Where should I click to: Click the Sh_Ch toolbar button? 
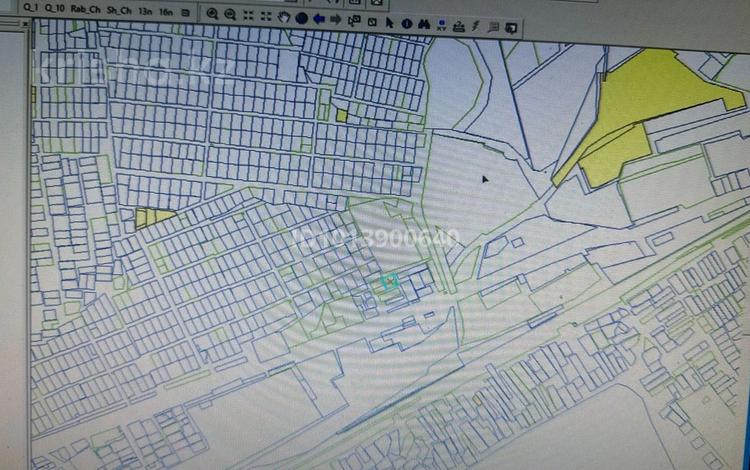coord(119,10)
